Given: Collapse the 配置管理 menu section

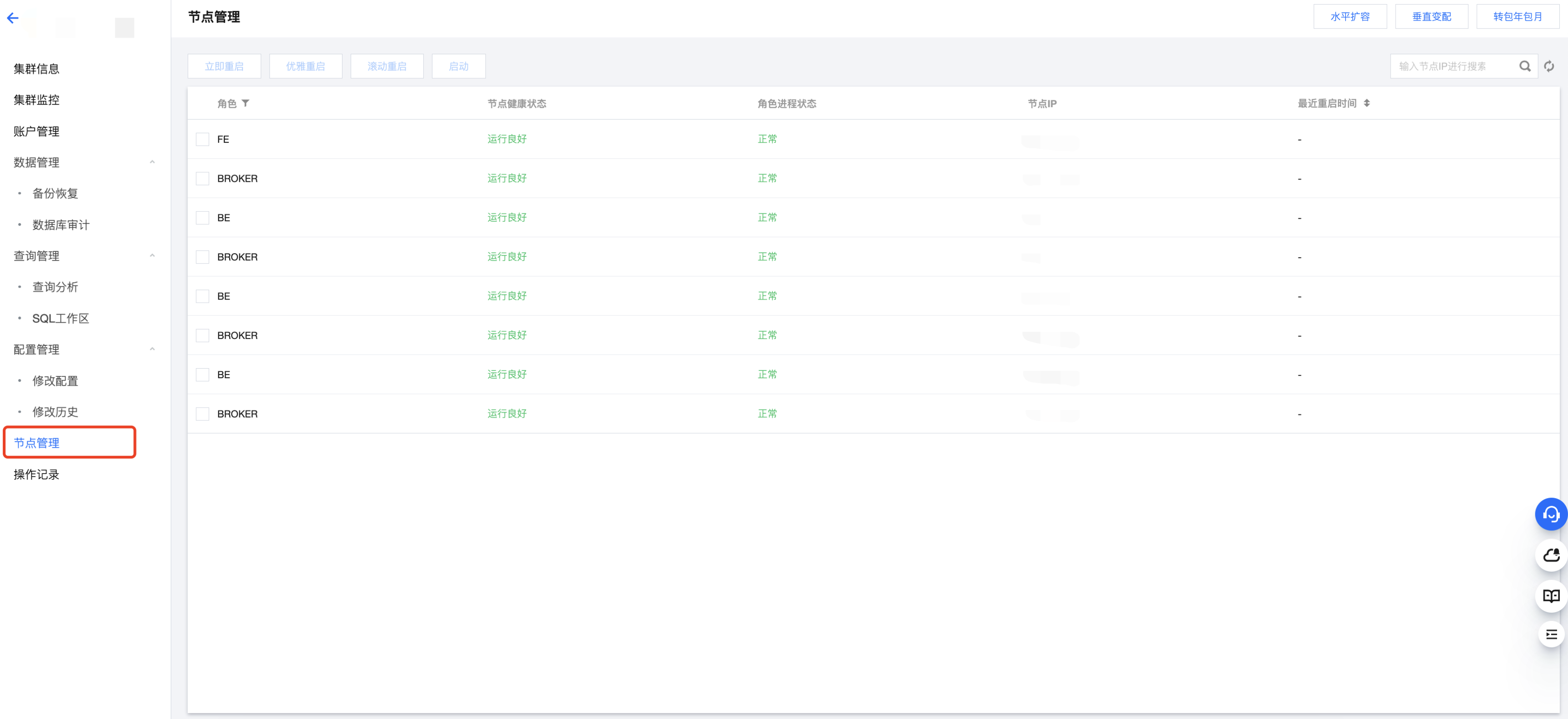Looking at the screenshot, I should click(152, 349).
